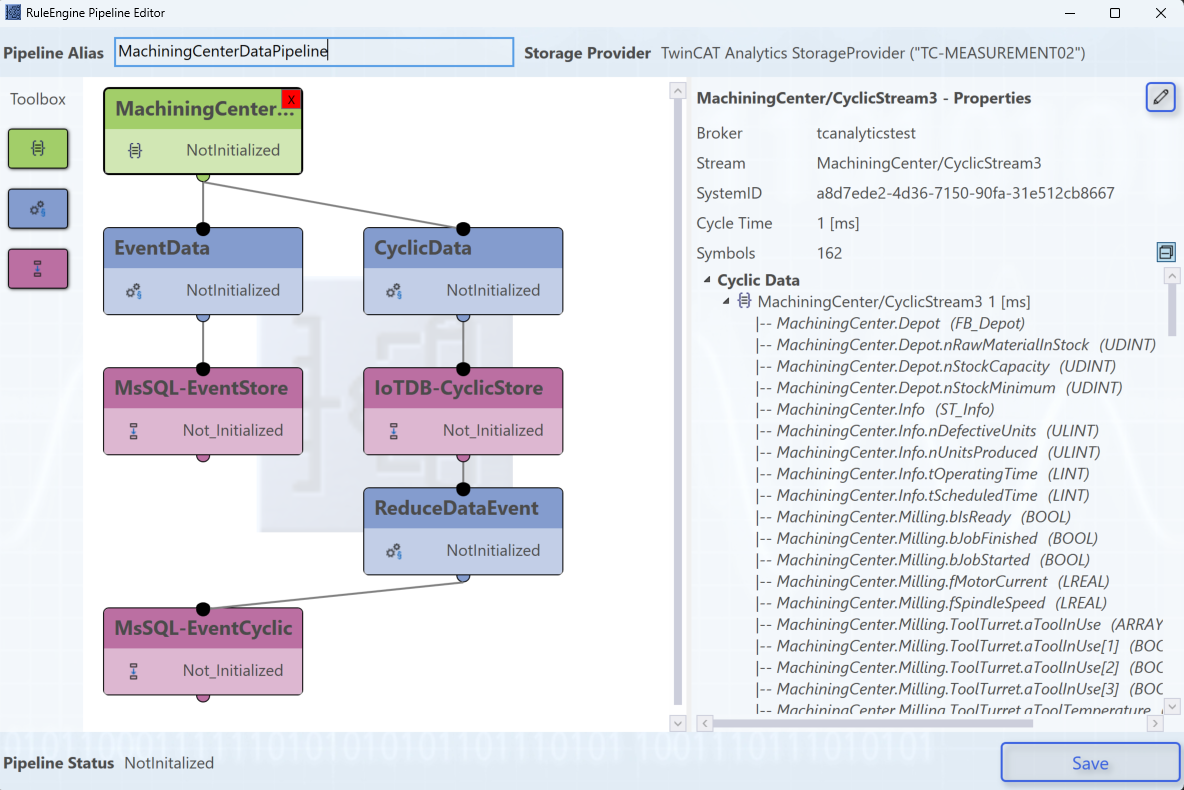Image resolution: width=1184 pixels, height=790 pixels.
Task: Select MachiningCenter.Info (ST_Info) symbol
Action: (x=885, y=409)
